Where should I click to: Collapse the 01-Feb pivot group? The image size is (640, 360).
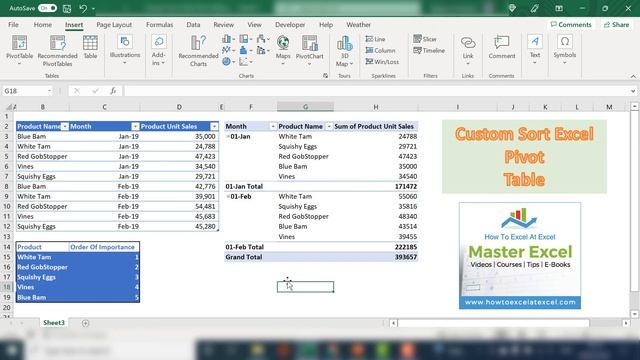[x=228, y=196]
